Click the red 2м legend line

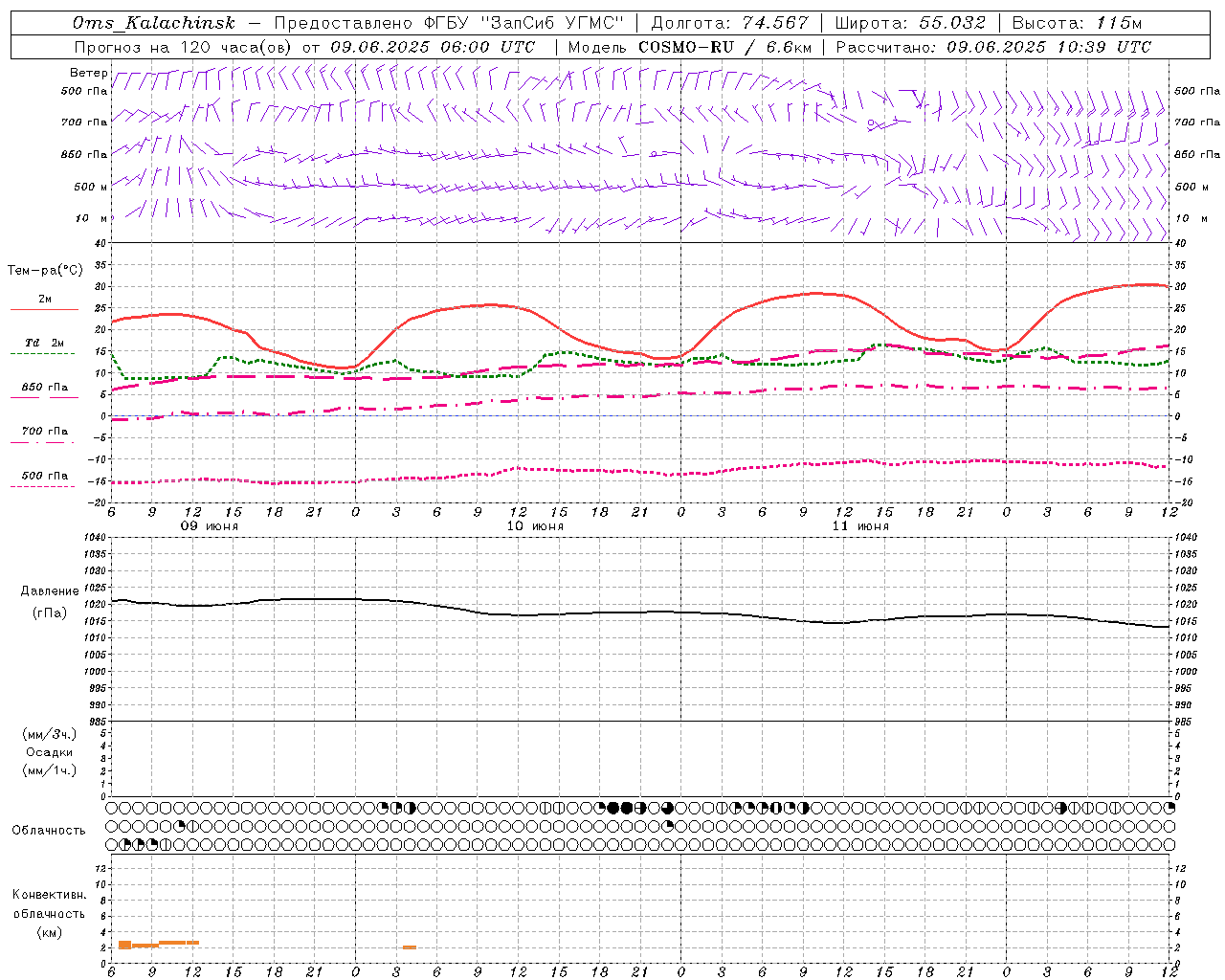(x=44, y=309)
